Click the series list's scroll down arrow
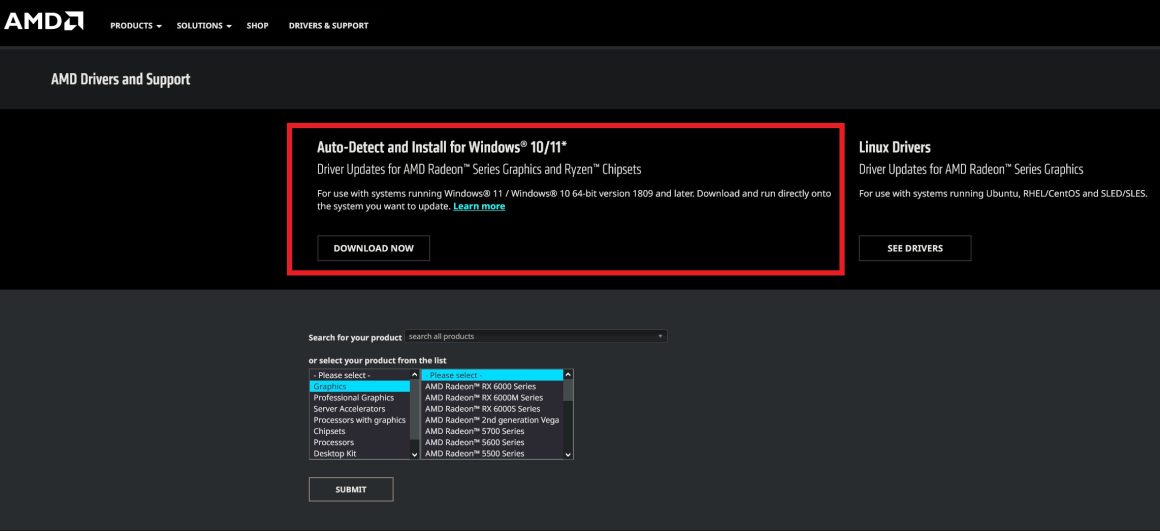The image size is (1160, 531). click(568, 455)
